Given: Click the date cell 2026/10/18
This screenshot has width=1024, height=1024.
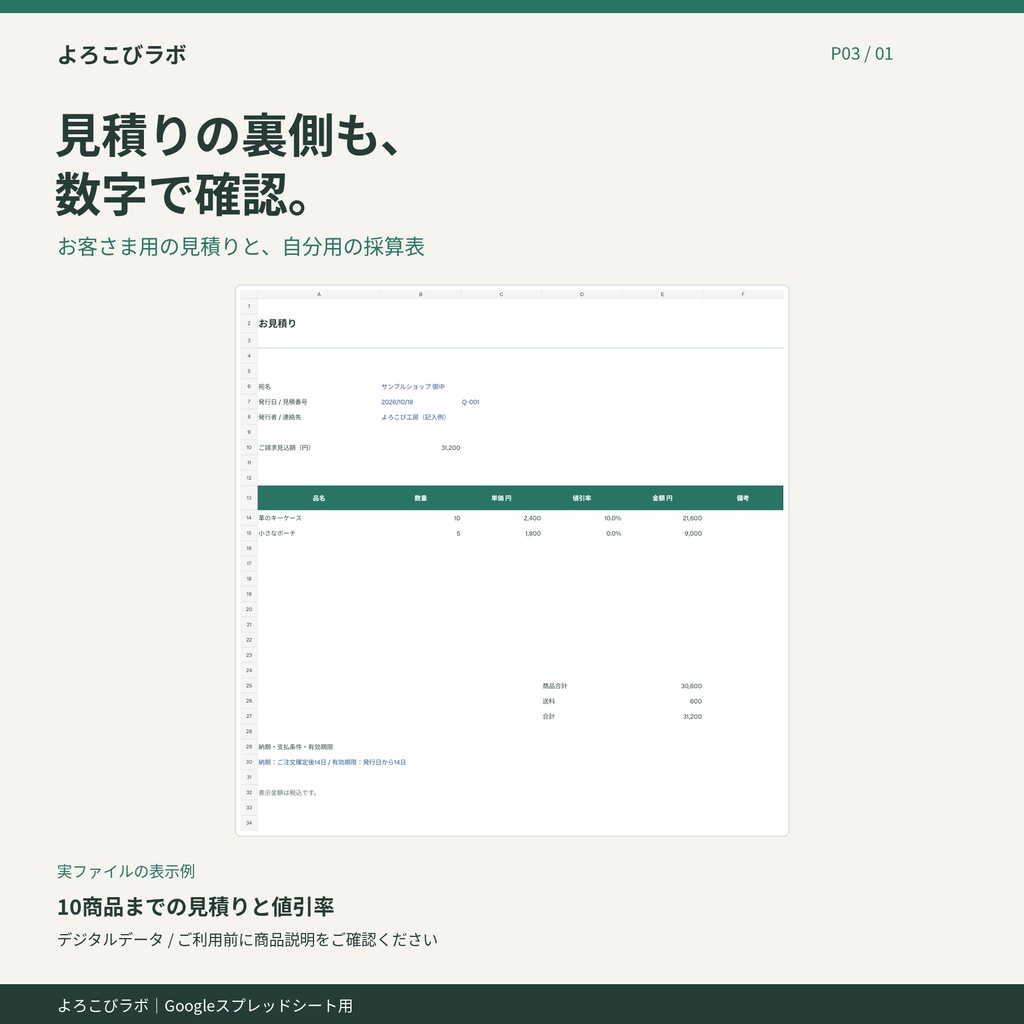Looking at the screenshot, I should point(397,402).
